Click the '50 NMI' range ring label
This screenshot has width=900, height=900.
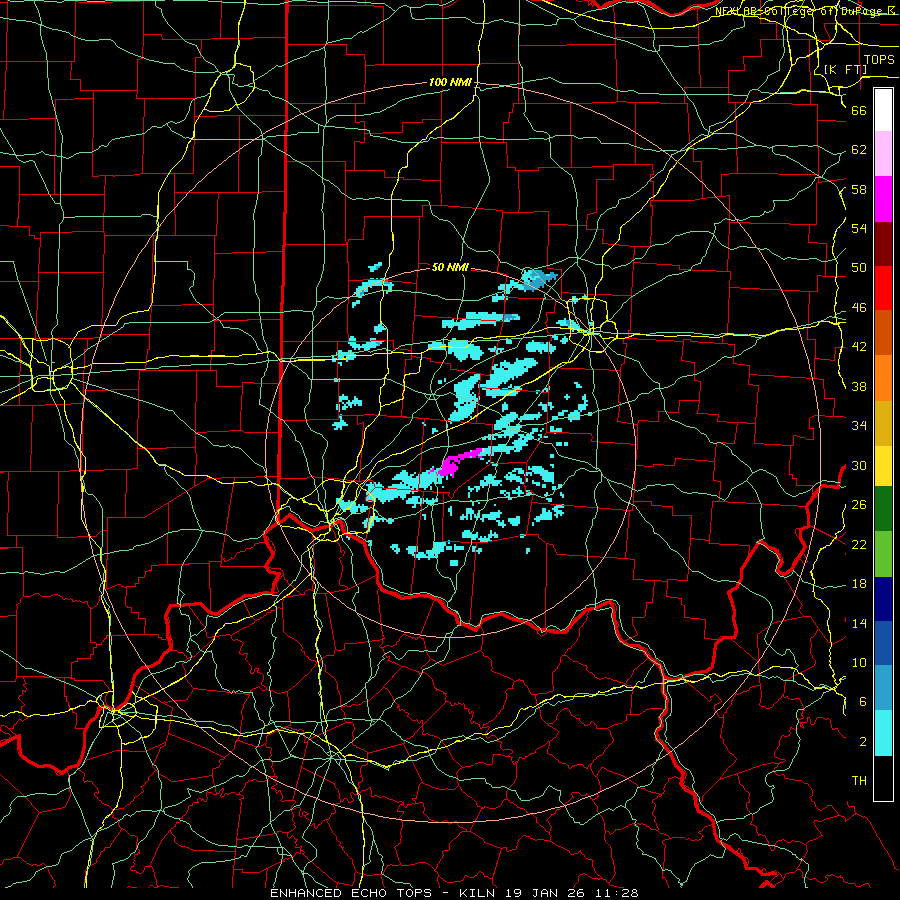[x=450, y=267]
